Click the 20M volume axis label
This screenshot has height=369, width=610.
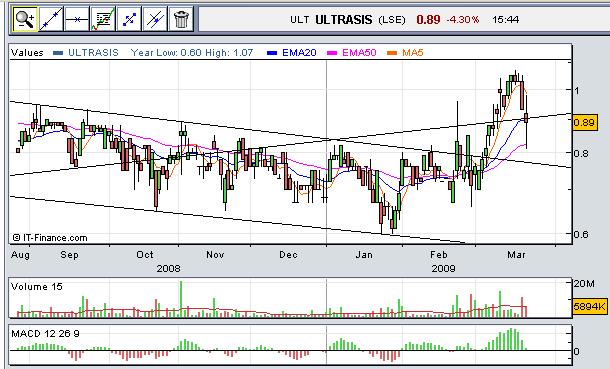point(584,283)
